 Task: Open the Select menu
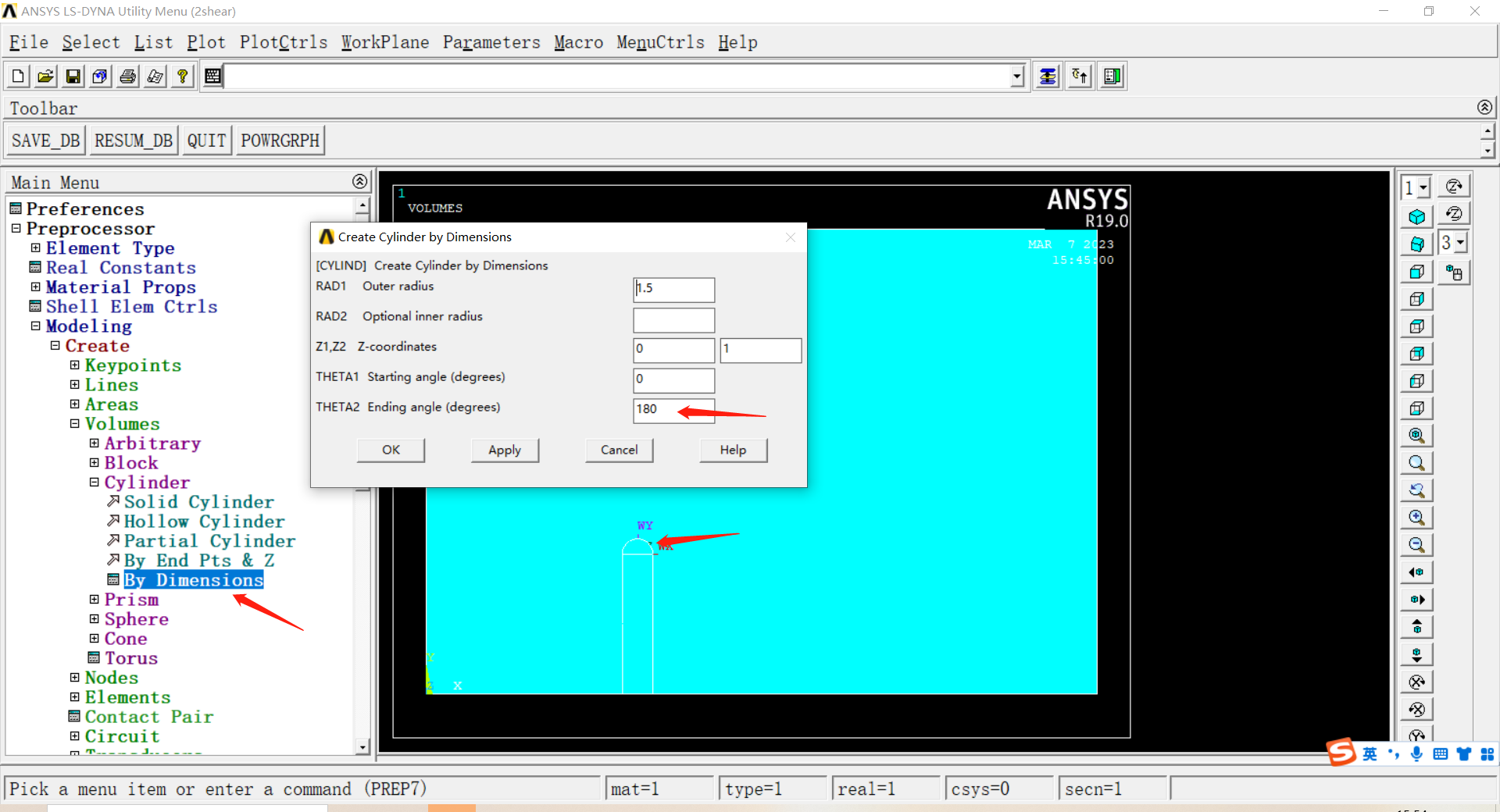pos(91,42)
